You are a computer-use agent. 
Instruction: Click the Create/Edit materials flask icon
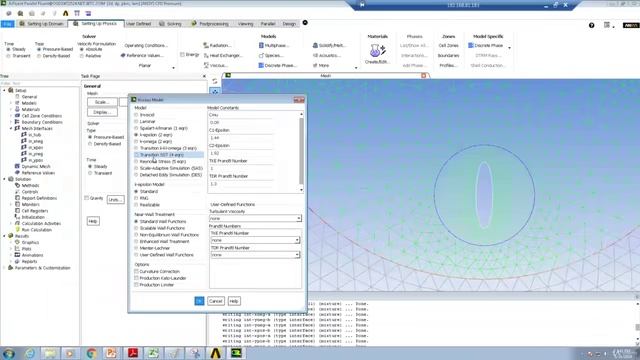pos(378,51)
